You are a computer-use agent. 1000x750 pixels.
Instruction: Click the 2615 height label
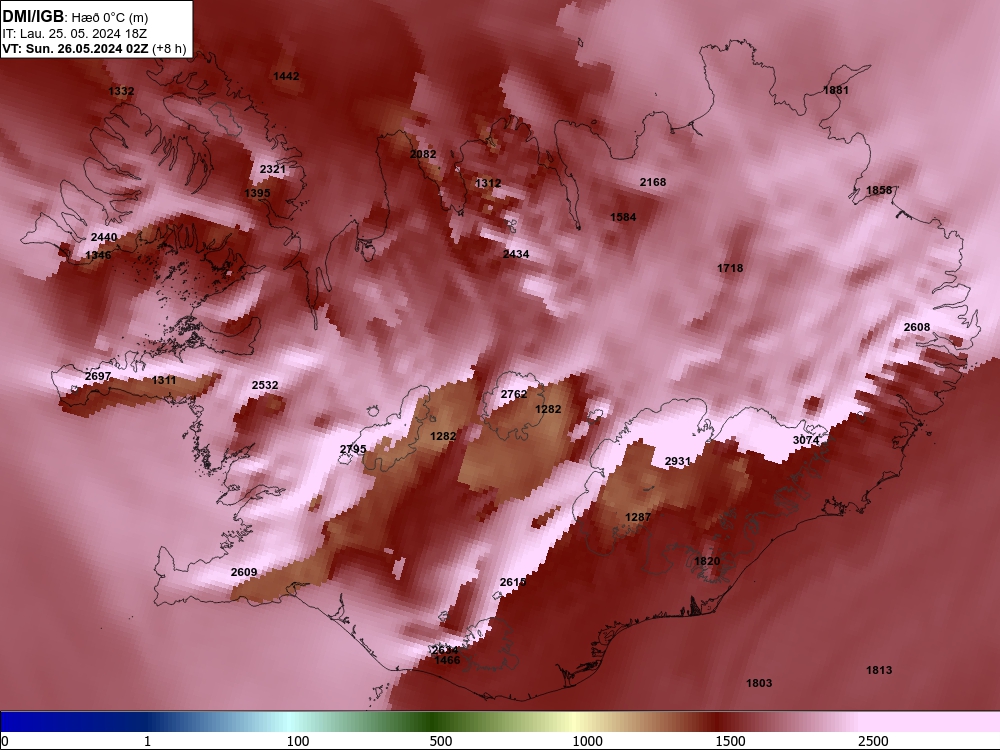coord(513,582)
